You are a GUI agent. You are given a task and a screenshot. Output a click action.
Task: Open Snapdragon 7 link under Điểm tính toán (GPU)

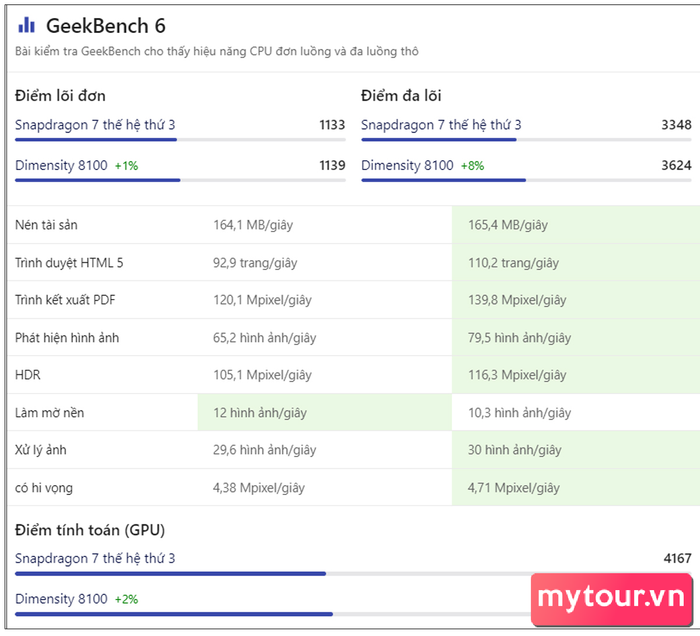coord(95,558)
